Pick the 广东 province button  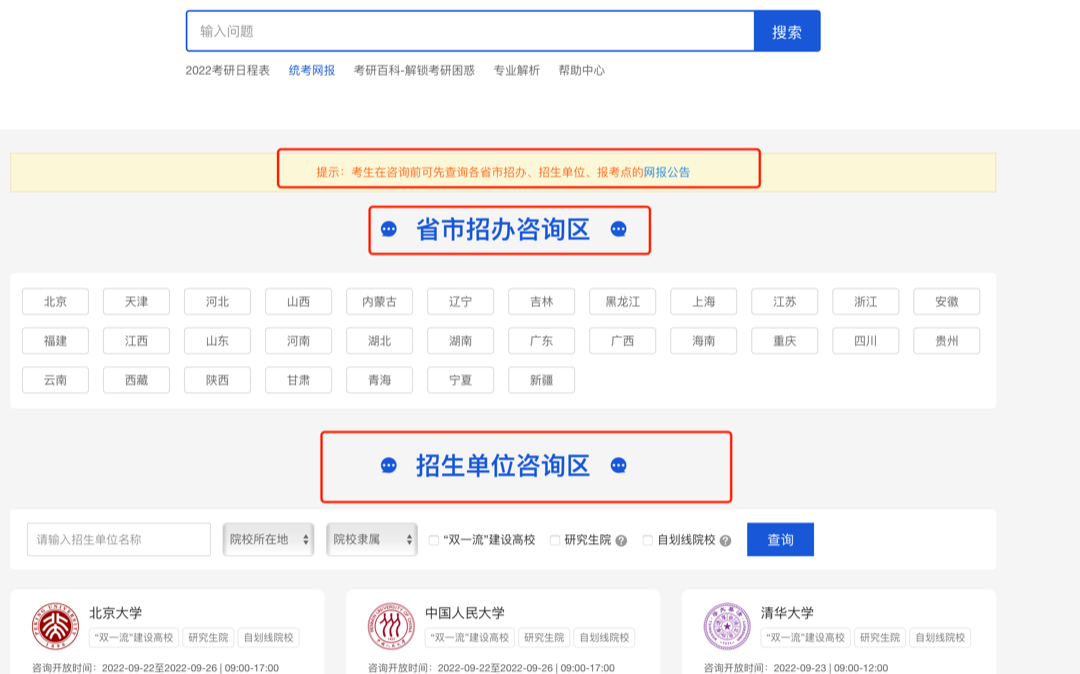(x=541, y=341)
